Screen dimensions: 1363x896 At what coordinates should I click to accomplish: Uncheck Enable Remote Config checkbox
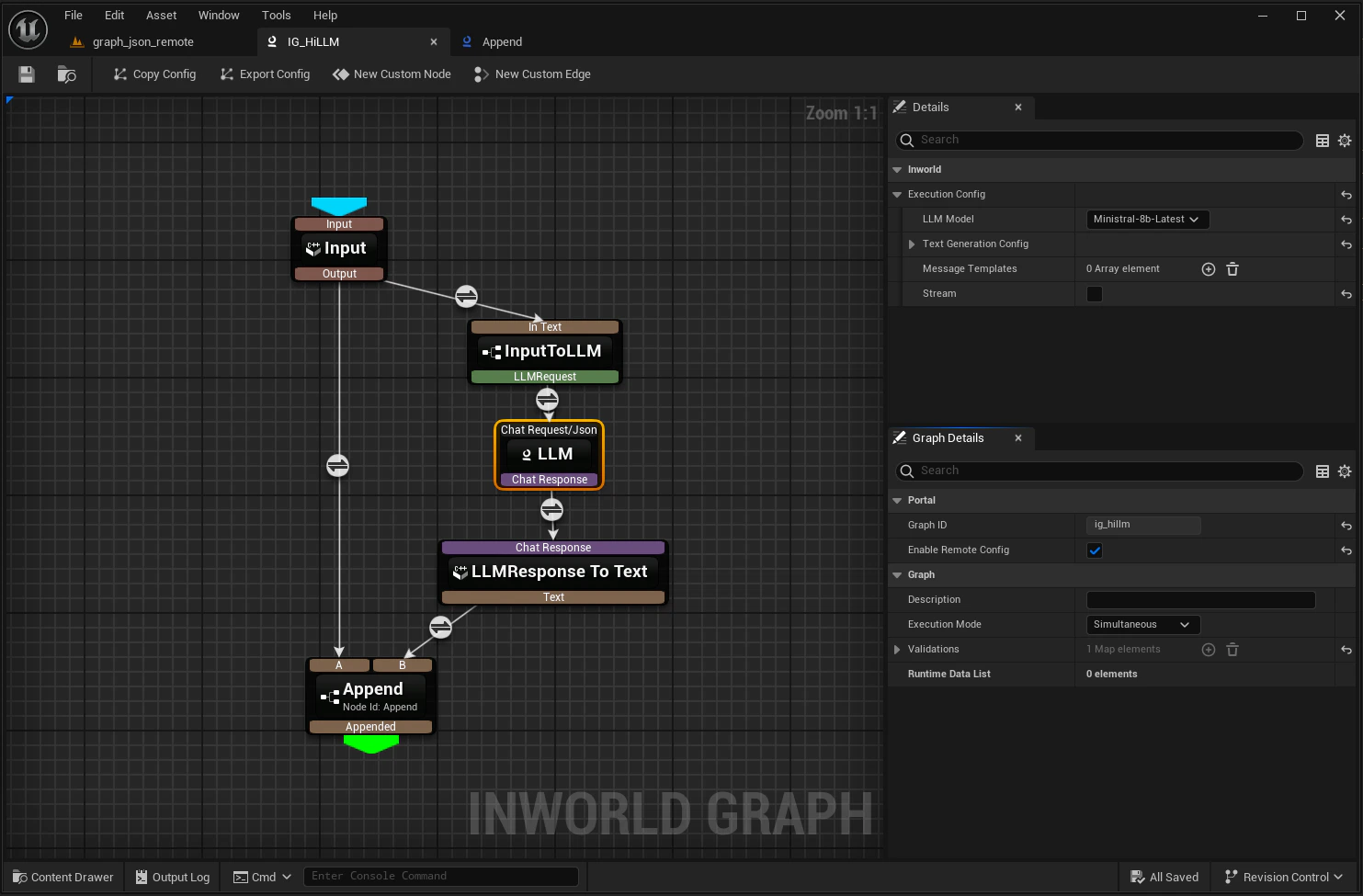(1095, 550)
